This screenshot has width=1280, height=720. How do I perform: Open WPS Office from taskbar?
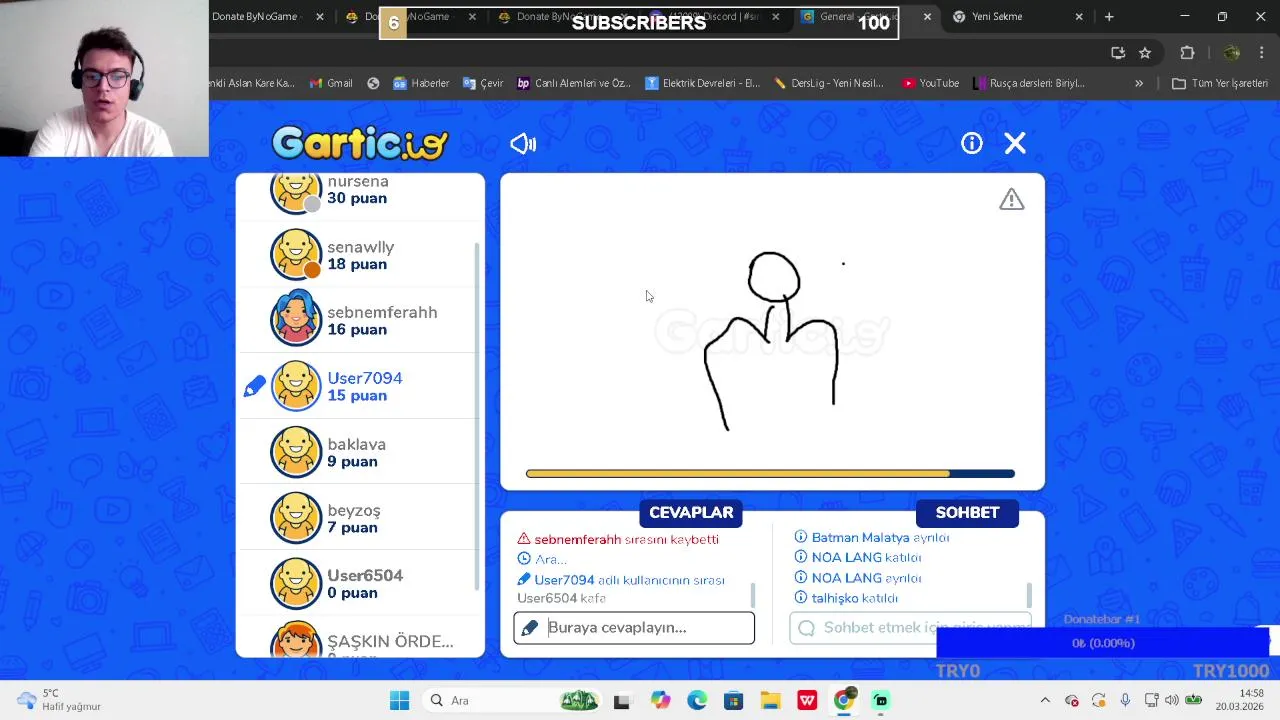pos(807,700)
